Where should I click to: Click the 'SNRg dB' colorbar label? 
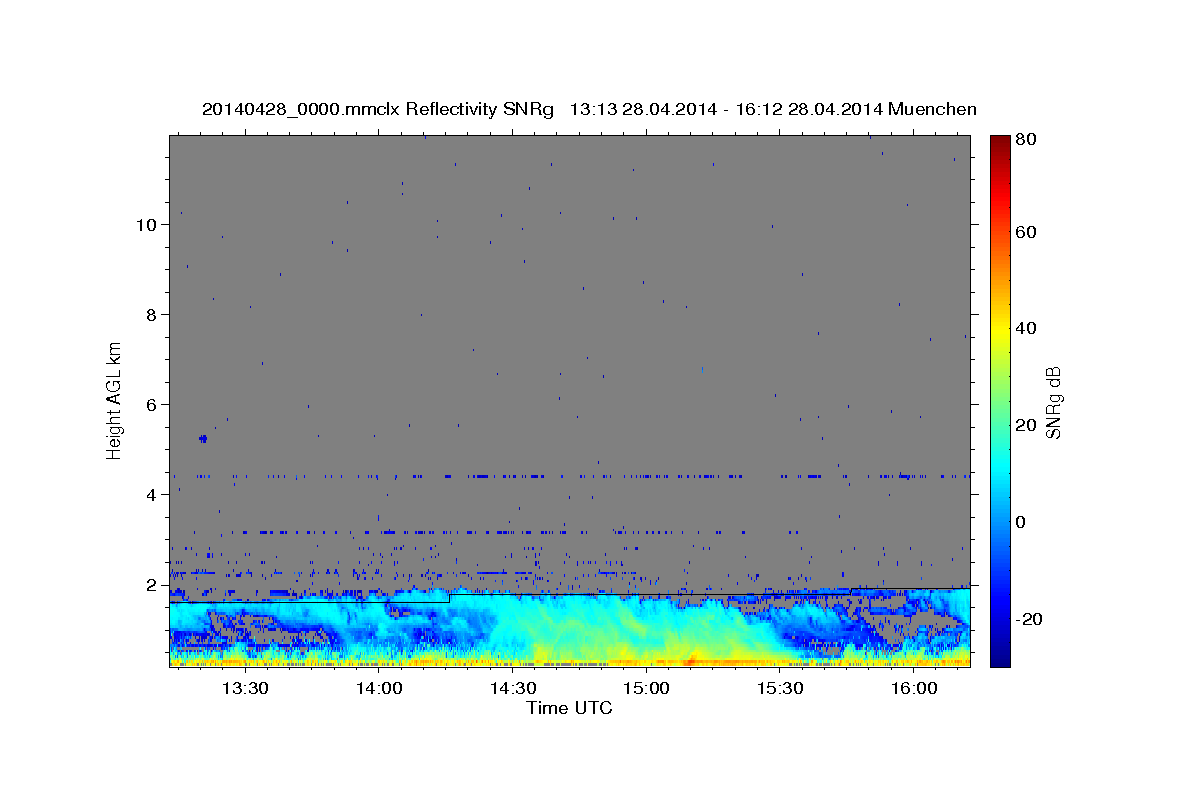1053,402
